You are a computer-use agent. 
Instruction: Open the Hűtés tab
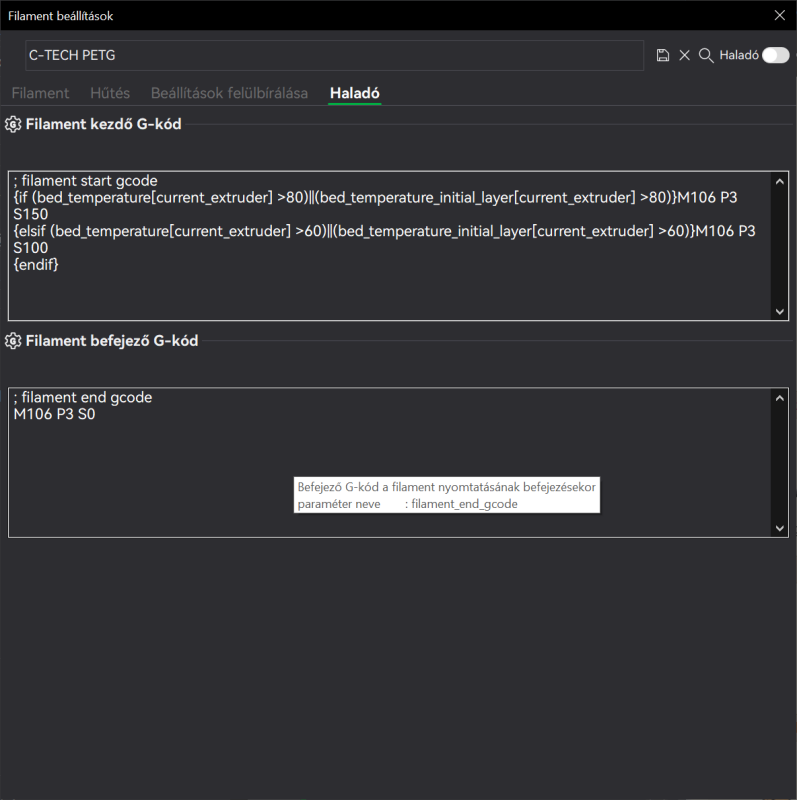click(110, 93)
